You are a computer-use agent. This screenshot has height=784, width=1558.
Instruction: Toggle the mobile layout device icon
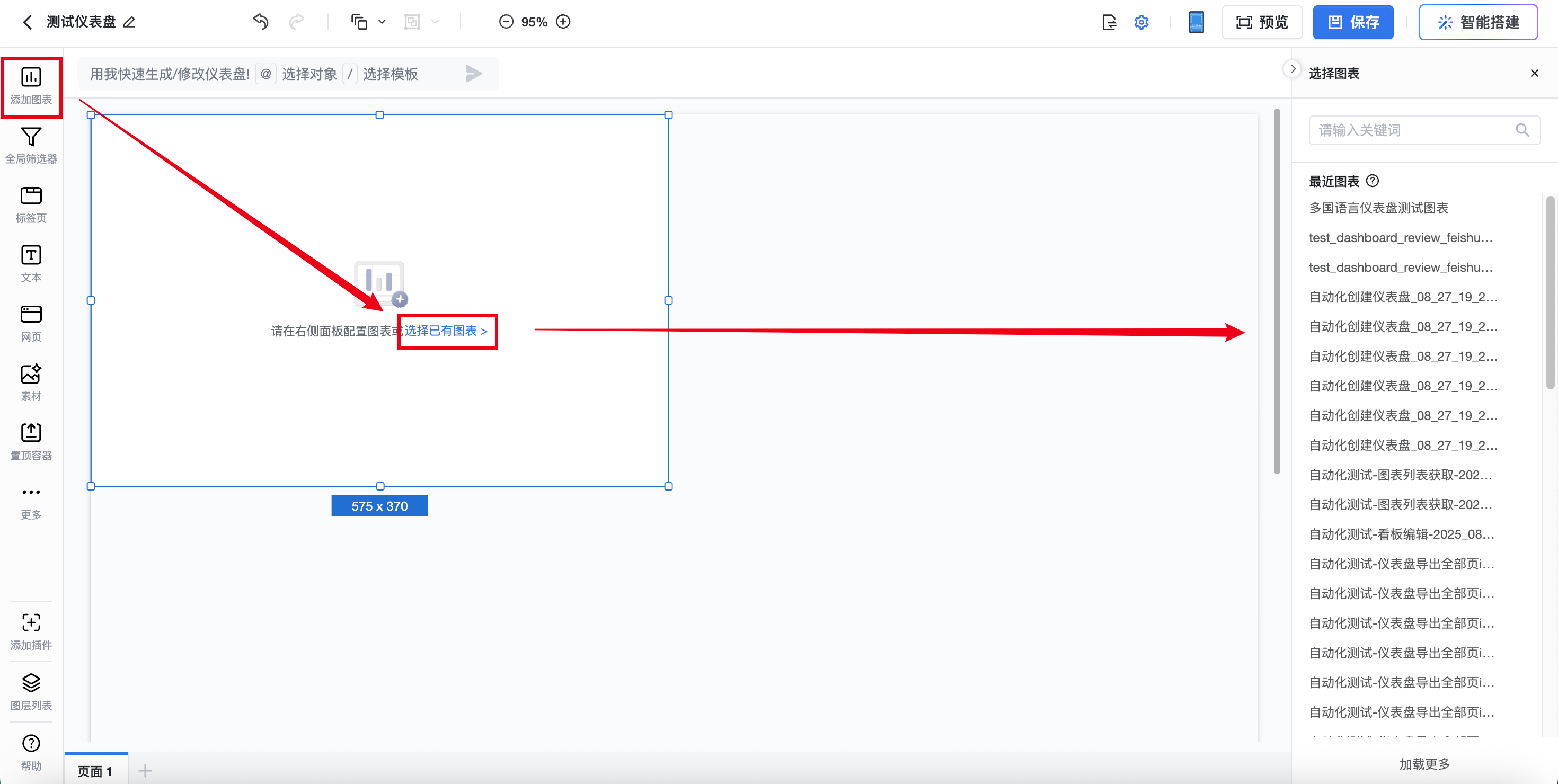[x=1196, y=22]
